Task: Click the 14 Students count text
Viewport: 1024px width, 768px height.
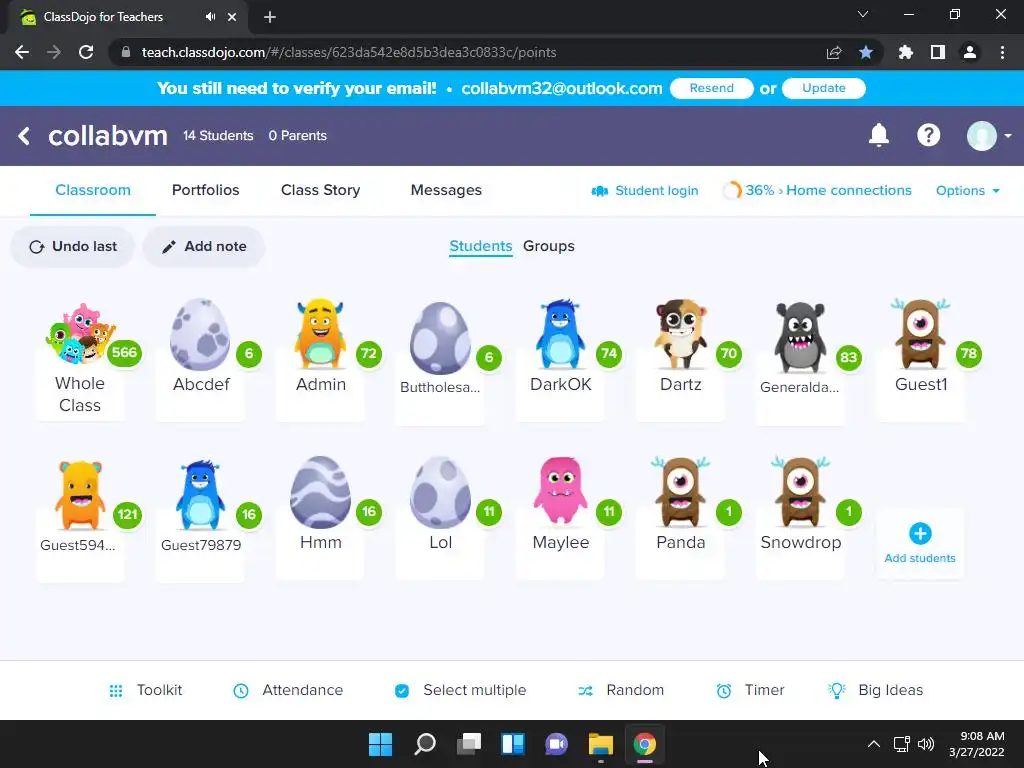Action: [x=218, y=136]
